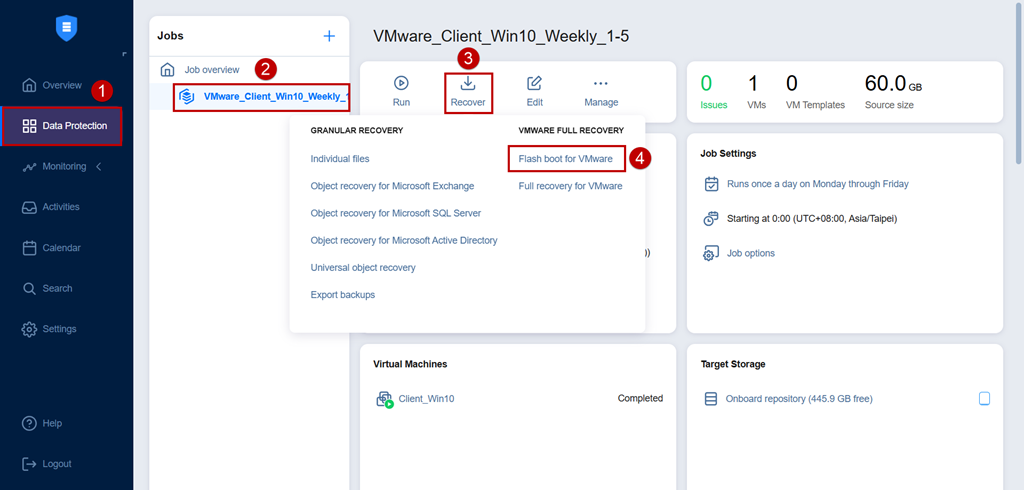Expand the Monitoring chevron arrow

tap(99, 167)
